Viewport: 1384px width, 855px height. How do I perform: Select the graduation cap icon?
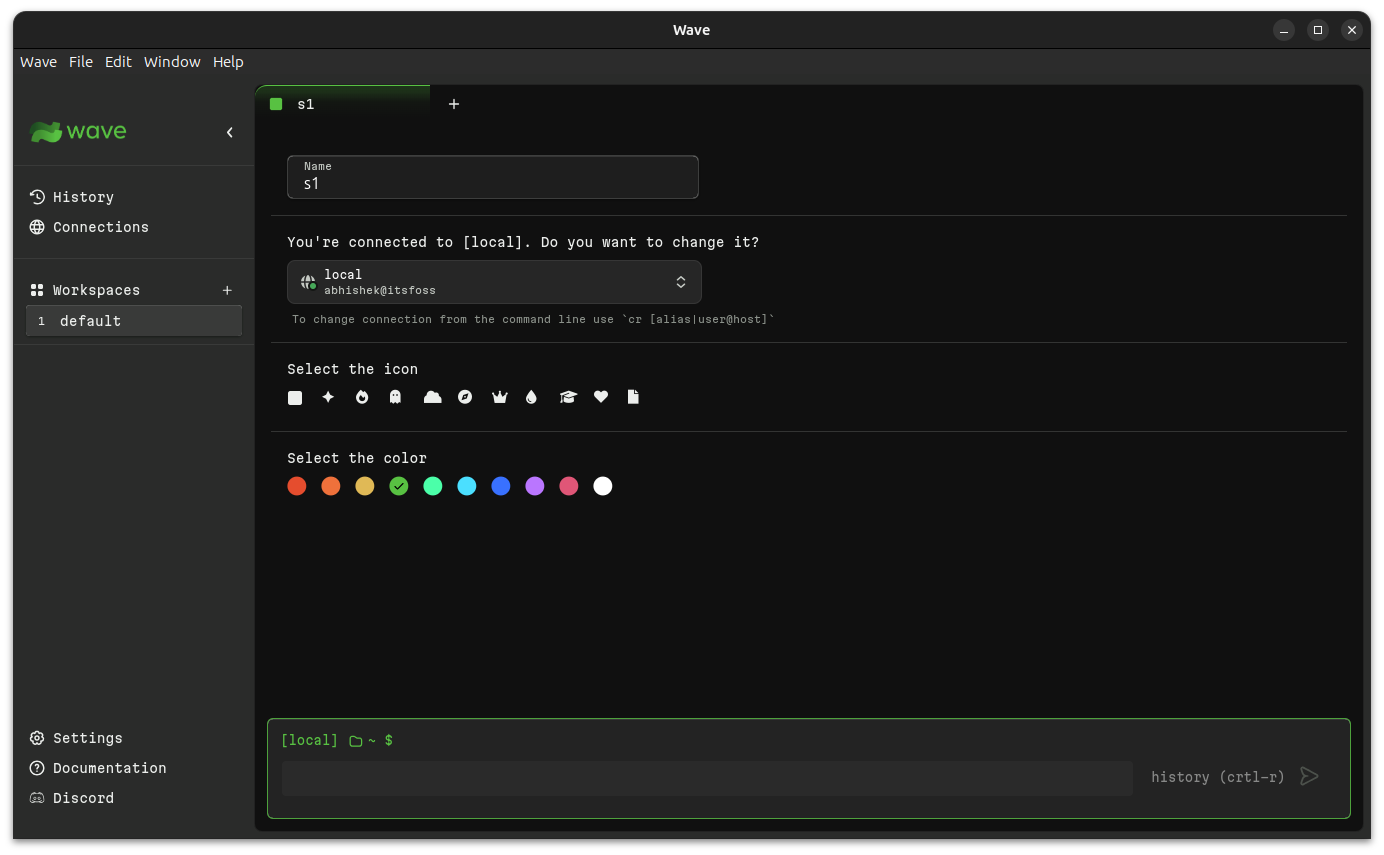pos(568,397)
